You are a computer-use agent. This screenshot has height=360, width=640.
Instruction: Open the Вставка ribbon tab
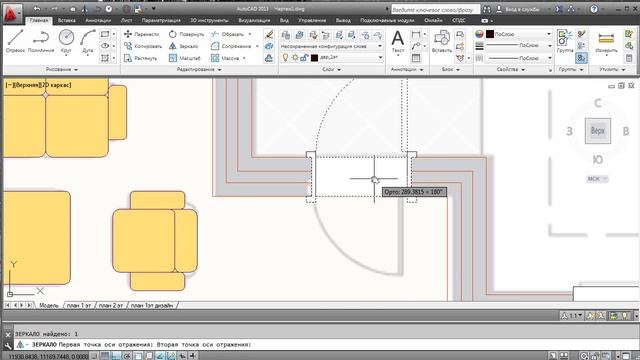point(67,20)
